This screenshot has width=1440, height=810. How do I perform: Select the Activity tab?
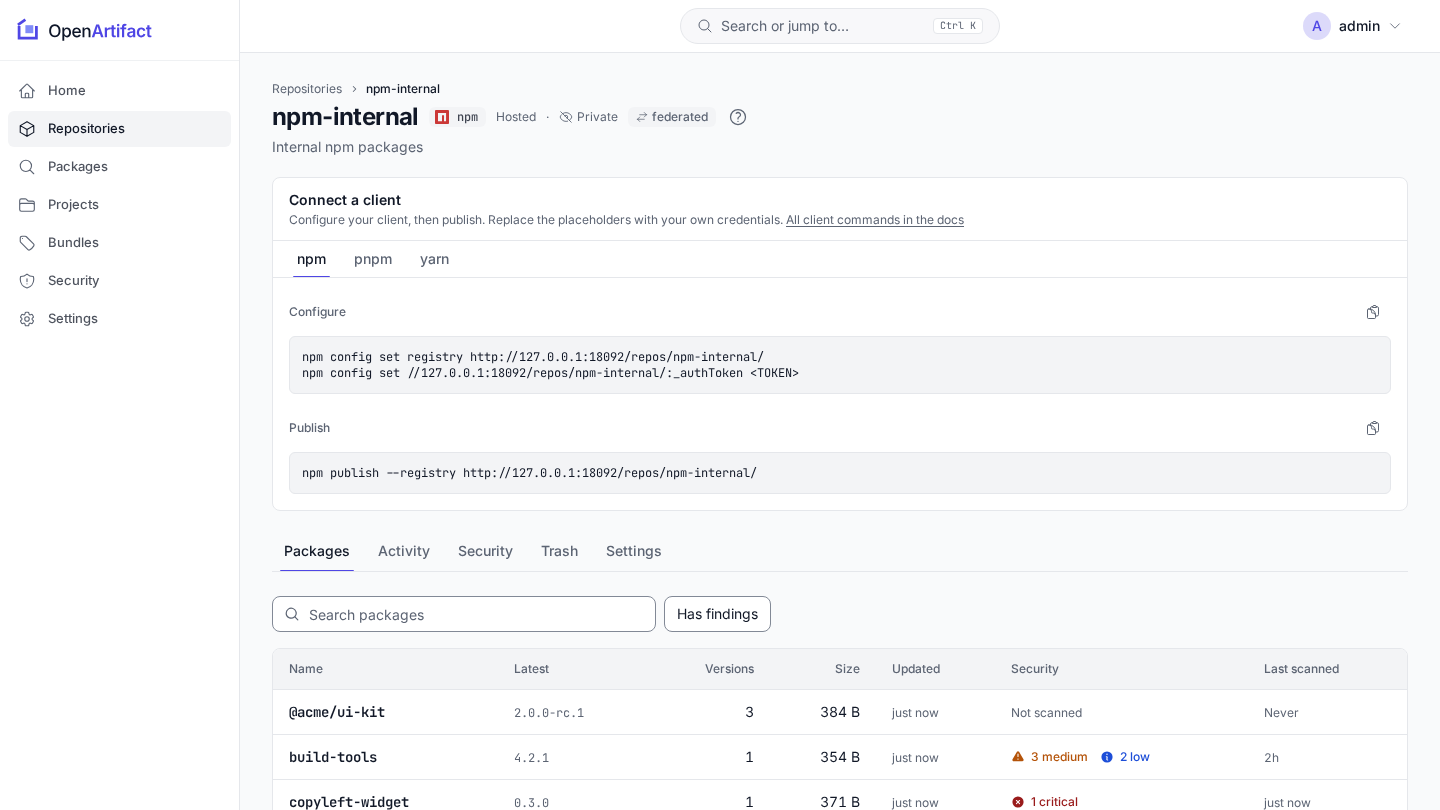point(404,551)
